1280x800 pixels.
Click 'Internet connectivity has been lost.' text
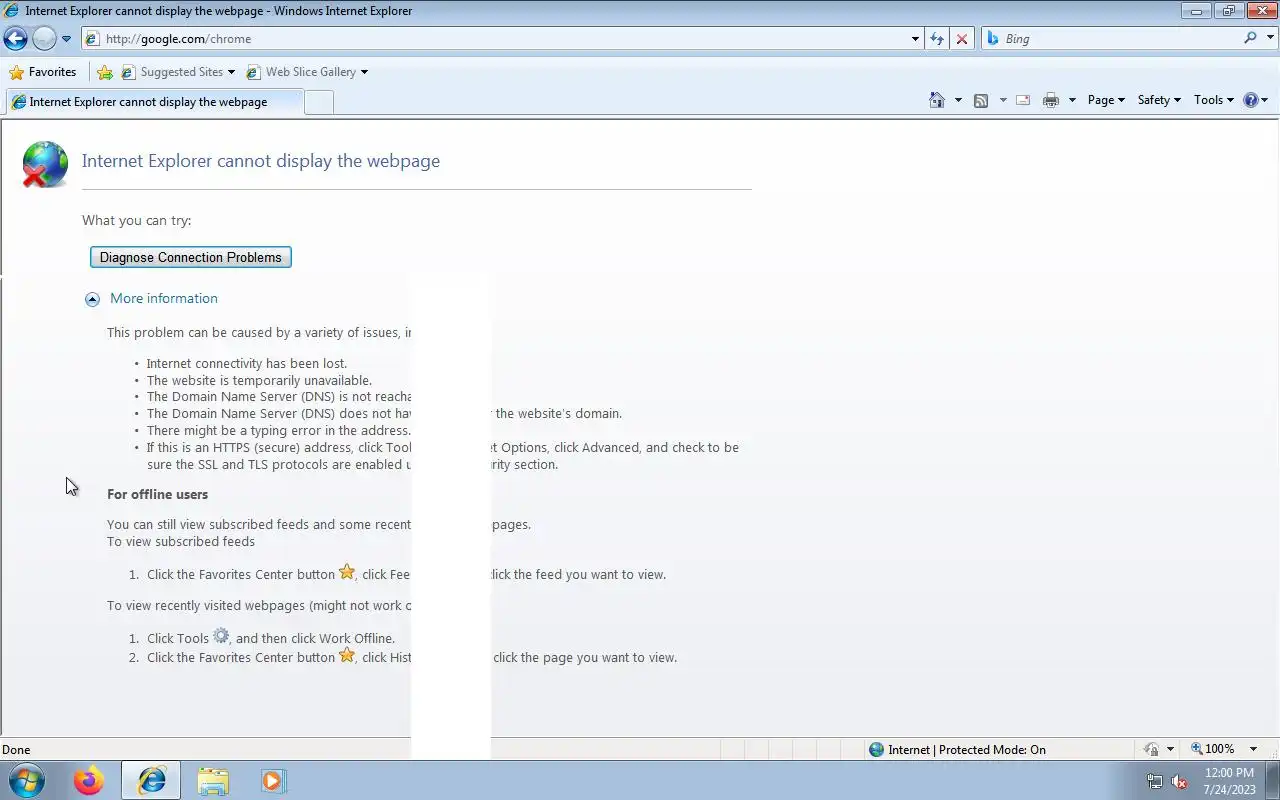[x=247, y=363]
